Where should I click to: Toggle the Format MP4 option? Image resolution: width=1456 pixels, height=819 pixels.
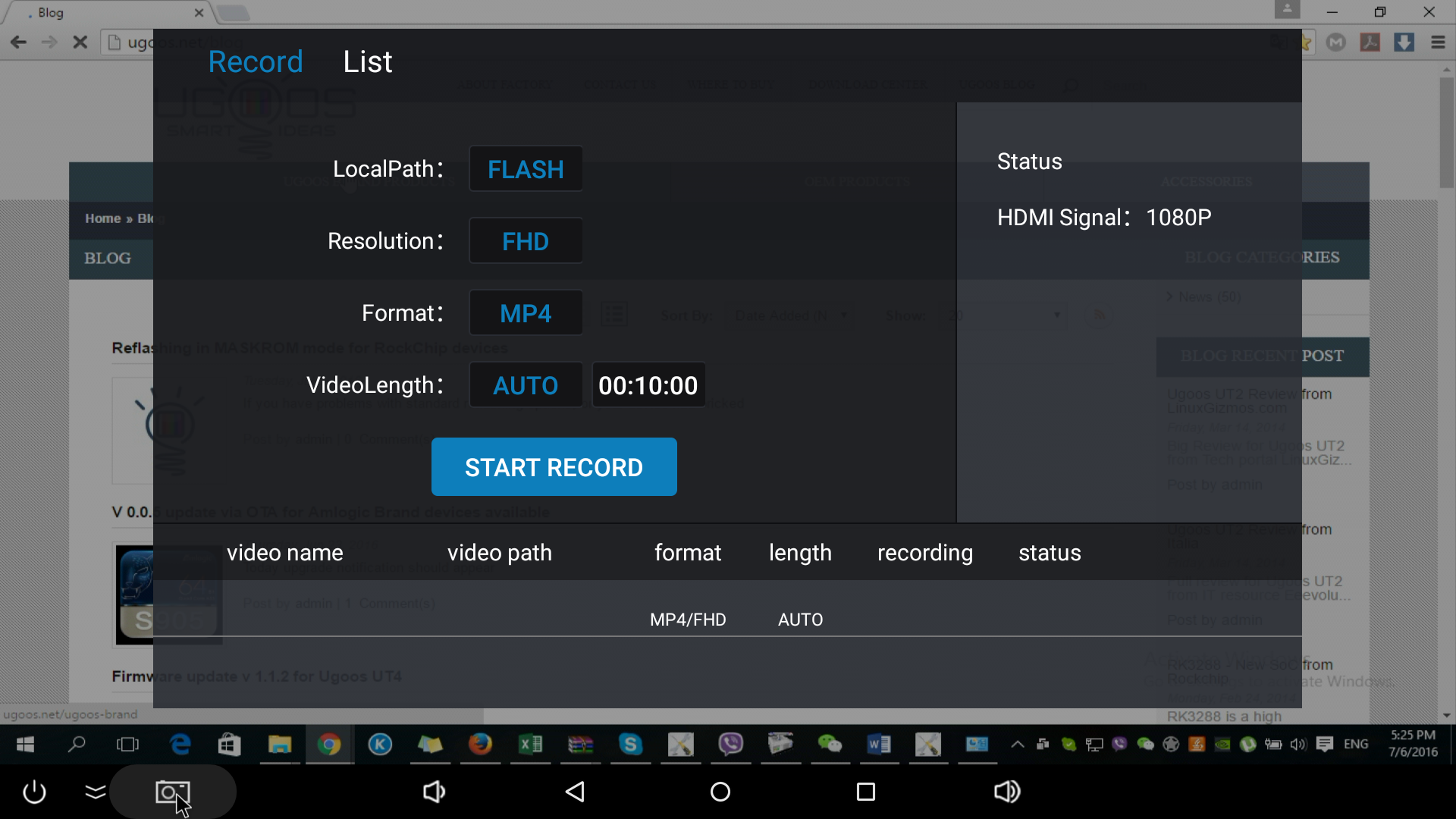point(526,312)
